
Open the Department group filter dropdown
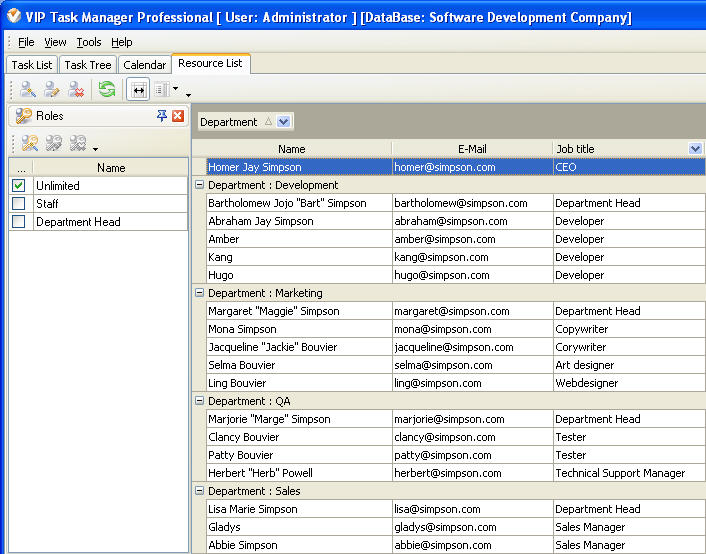tap(284, 122)
